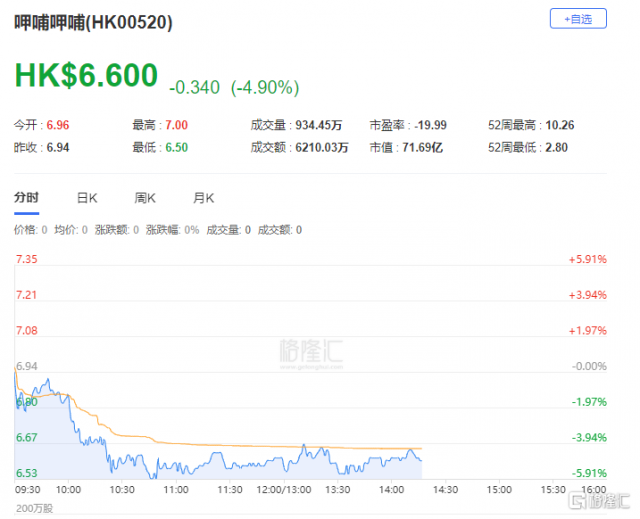Click the 15:00 time axis label
Image resolution: width=640 pixels, height=519 pixels.
[499, 489]
